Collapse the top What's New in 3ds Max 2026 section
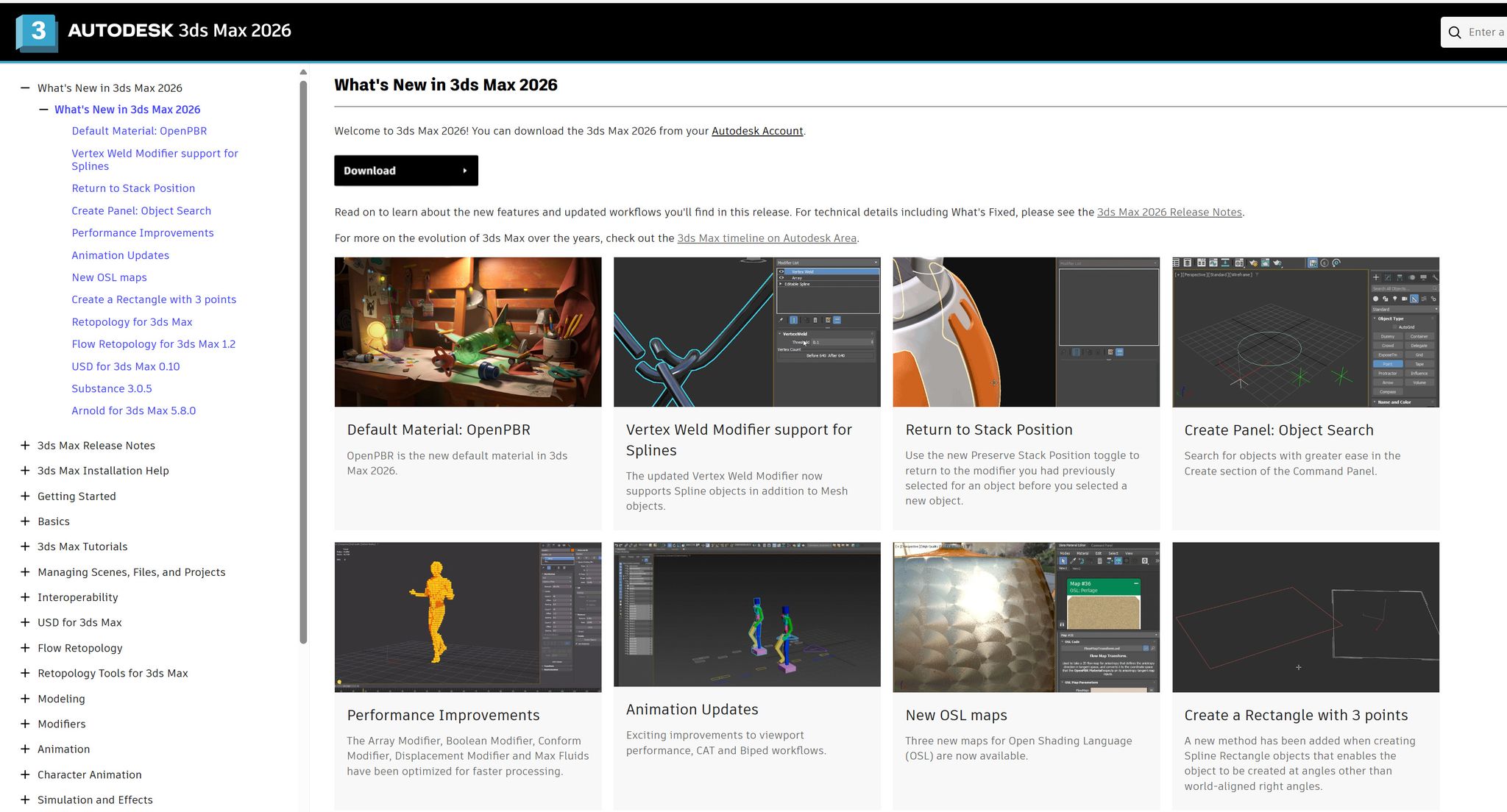This screenshot has height=812, width=1507. pyautogui.click(x=25, y=88)
